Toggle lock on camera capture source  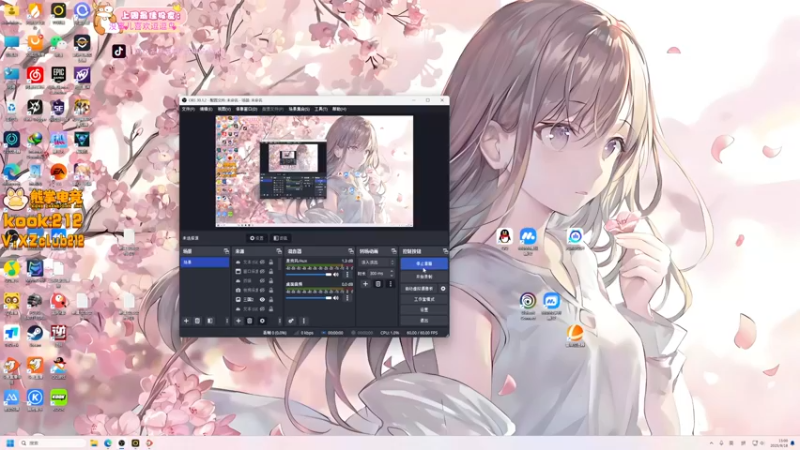pos(271,290)
